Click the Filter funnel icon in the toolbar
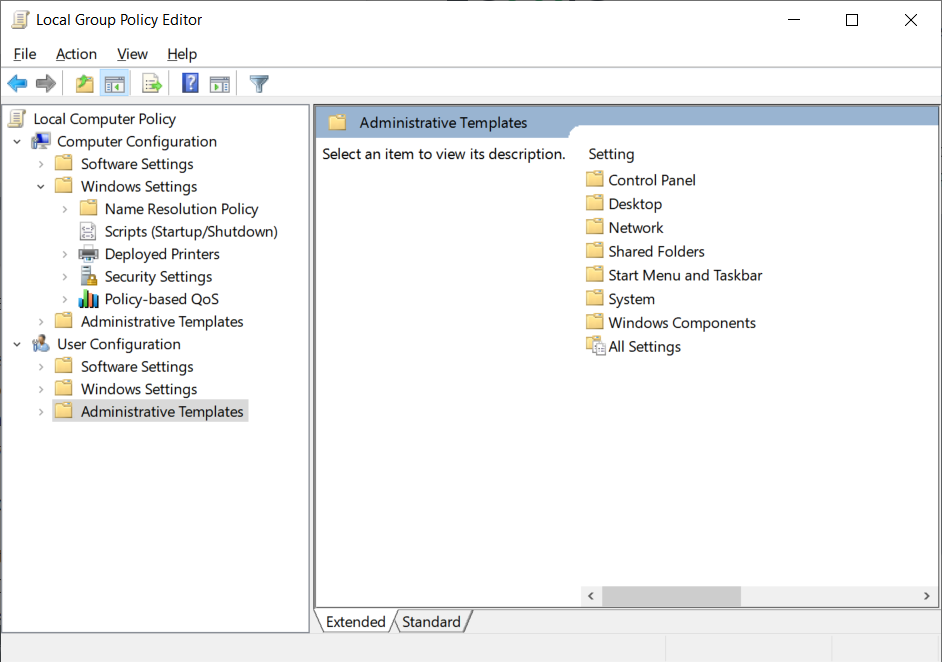This screenshot has height=662, width=942. tap(259, 84)
